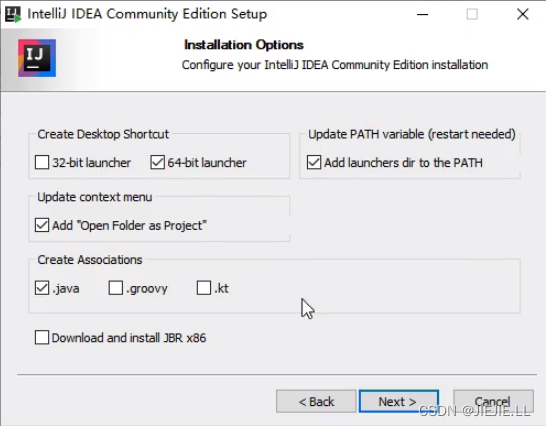Click the Update context menu group label
This screenshot has height=426, width=546.
point(95,197)
